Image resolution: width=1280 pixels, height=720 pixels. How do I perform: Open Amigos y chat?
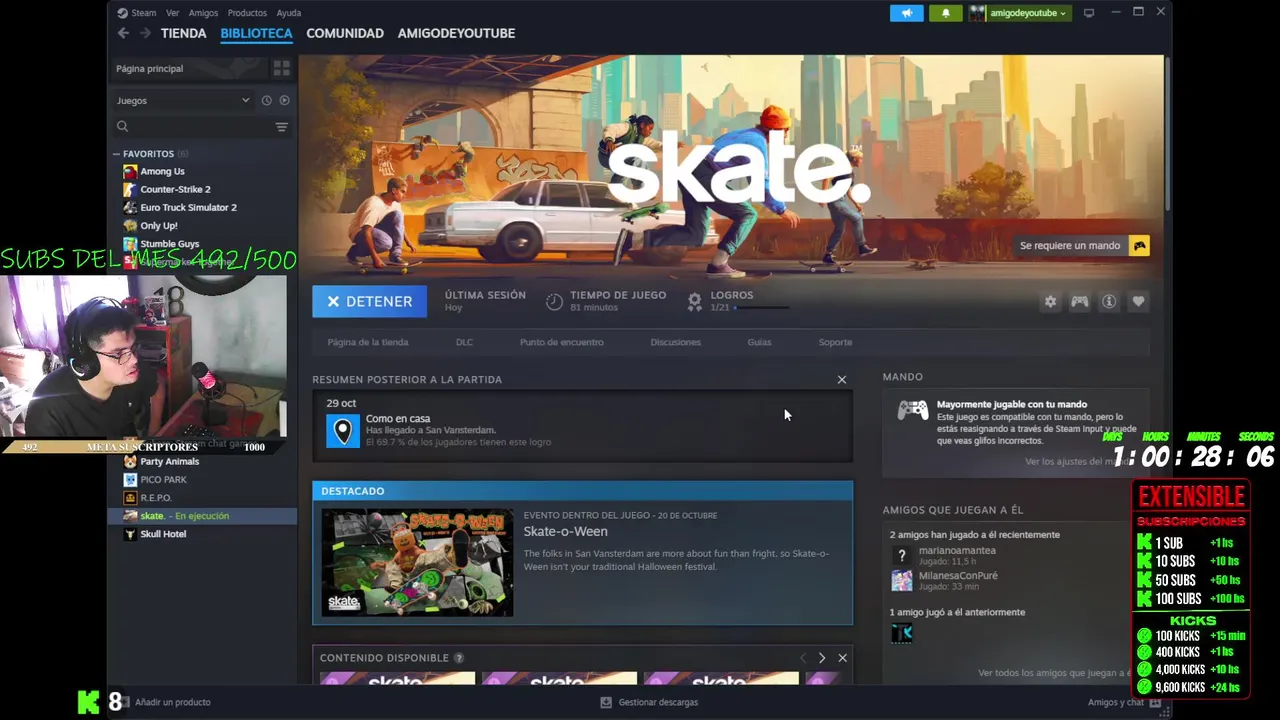click(x=1123, y=702)
